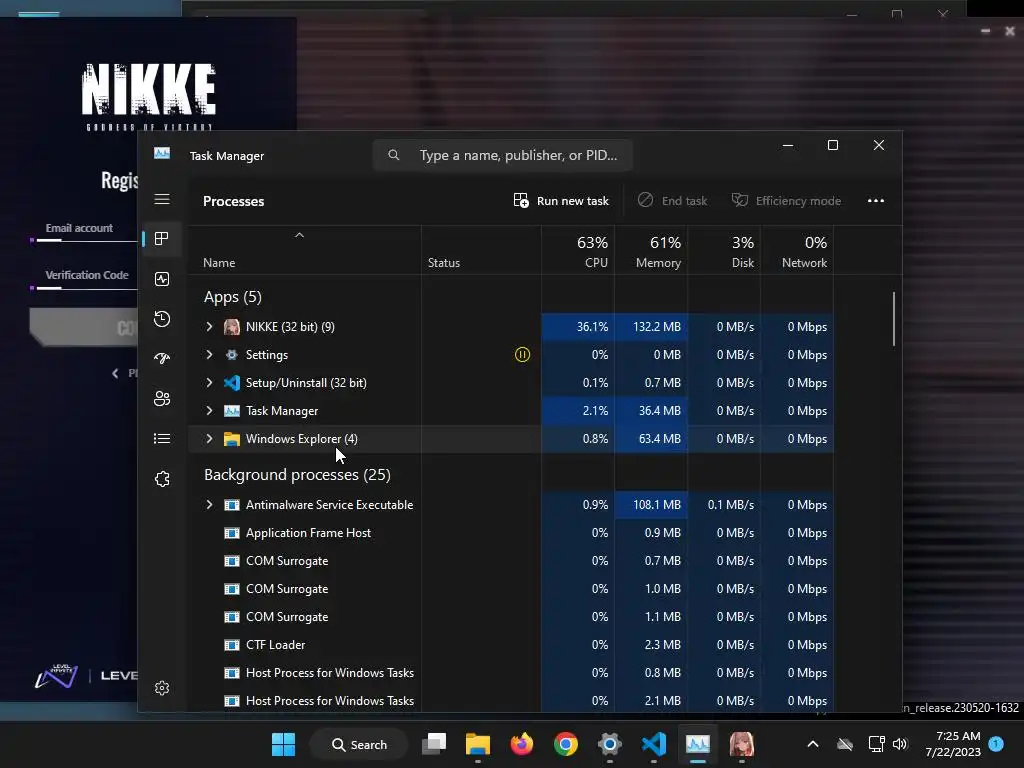Open App history page from sidebar
The height and width of the screenshot is (768, 1024).
pos(162,319)
